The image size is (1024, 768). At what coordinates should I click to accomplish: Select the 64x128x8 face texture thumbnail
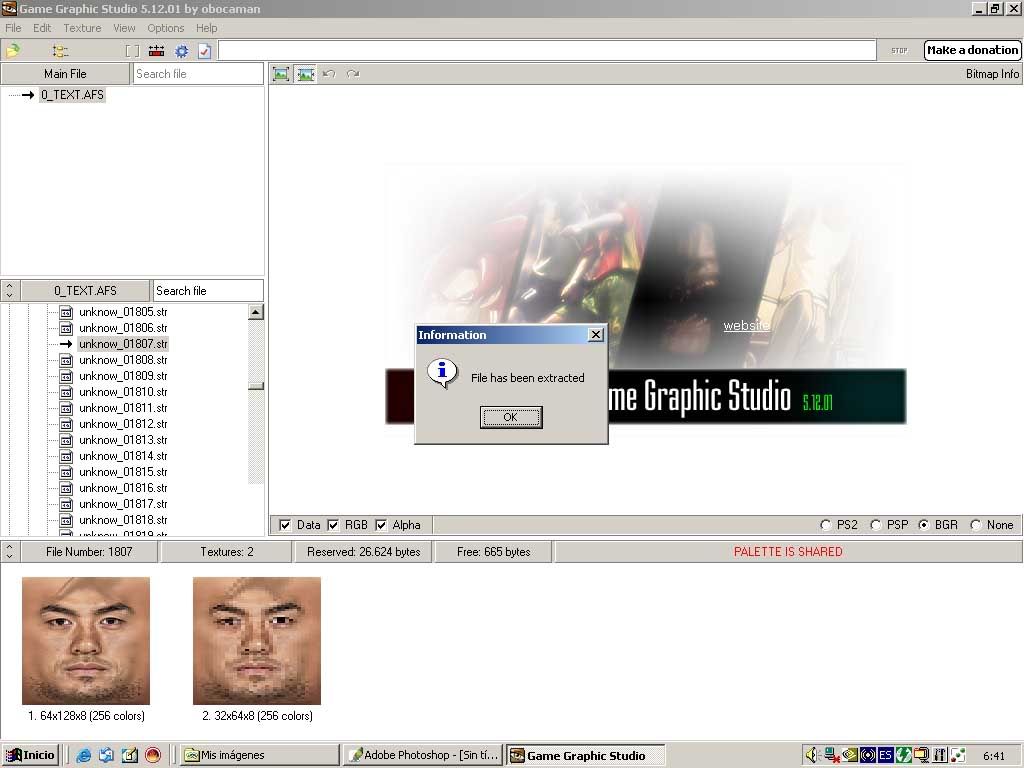[86, 641]
